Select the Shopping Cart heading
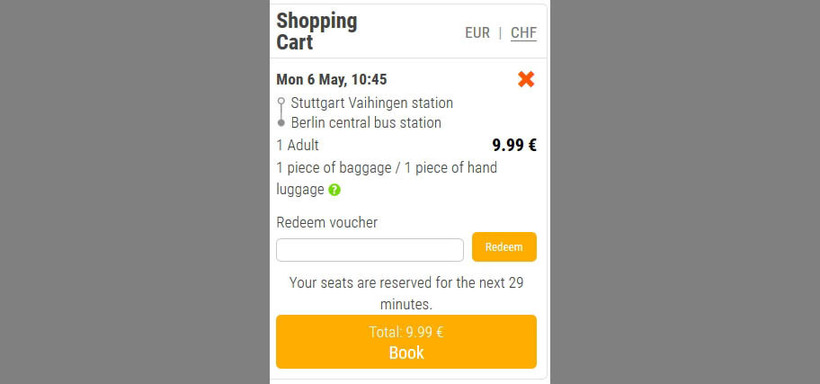This screenshot has width=820, height=384. [x=316, y=31]
